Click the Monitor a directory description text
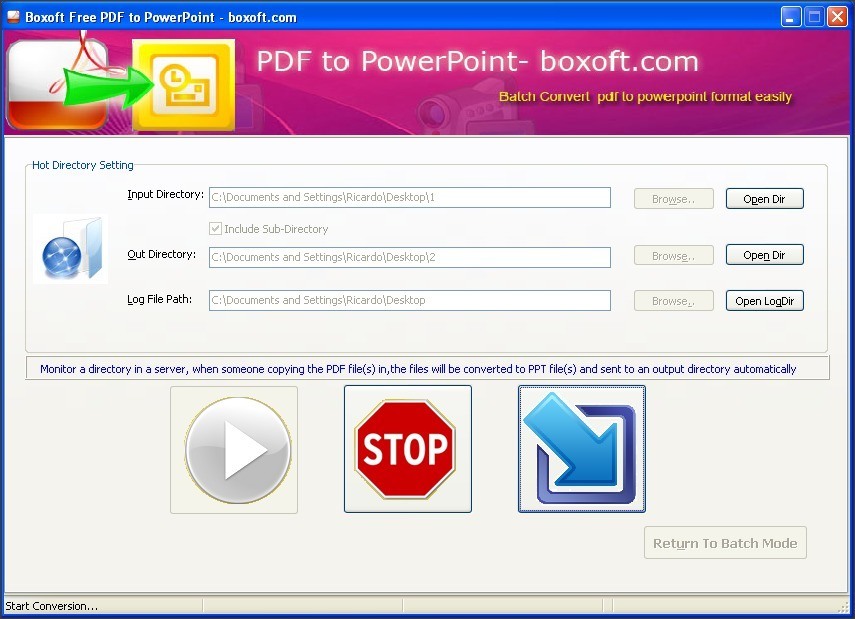This screenshot has width=855, height=619. point(418,369)
